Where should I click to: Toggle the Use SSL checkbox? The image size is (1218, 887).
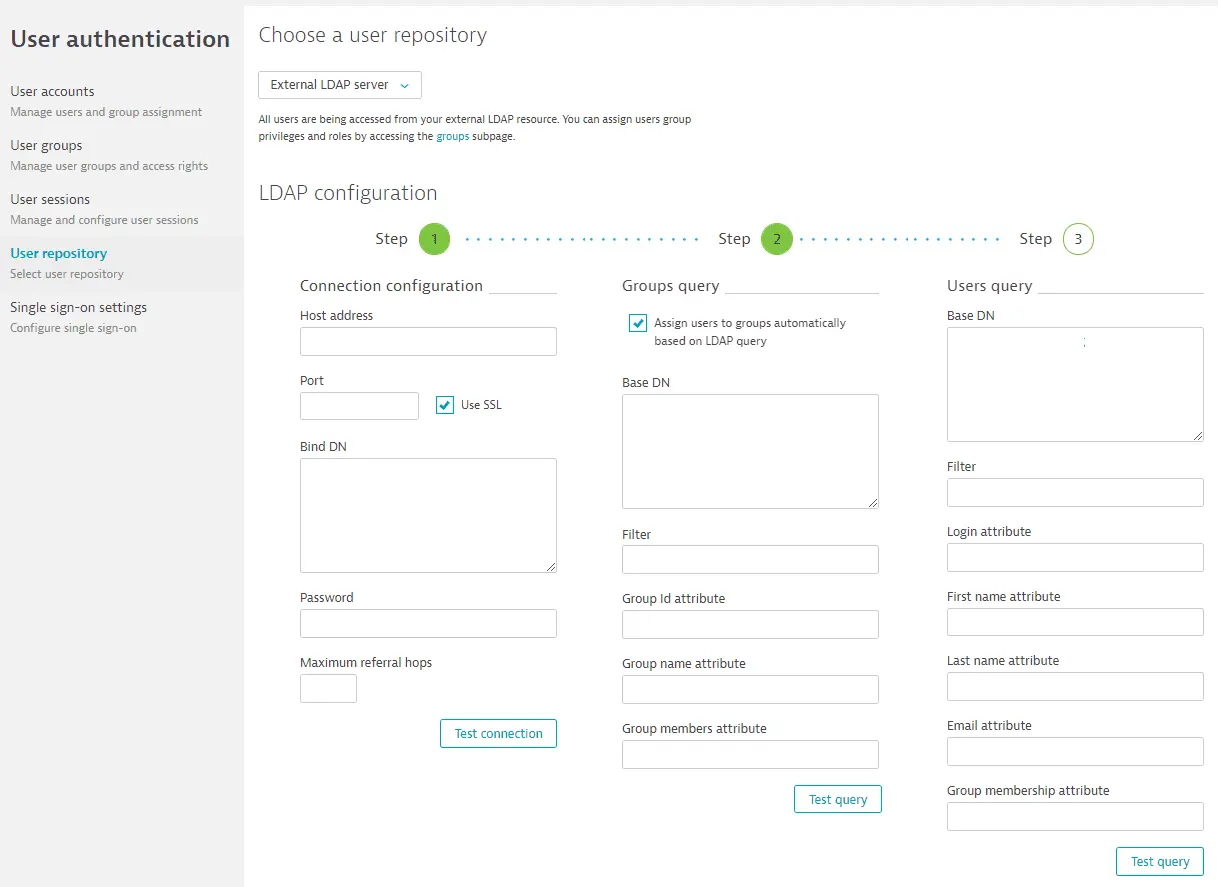pyautogui.click(x=445, y=405)
